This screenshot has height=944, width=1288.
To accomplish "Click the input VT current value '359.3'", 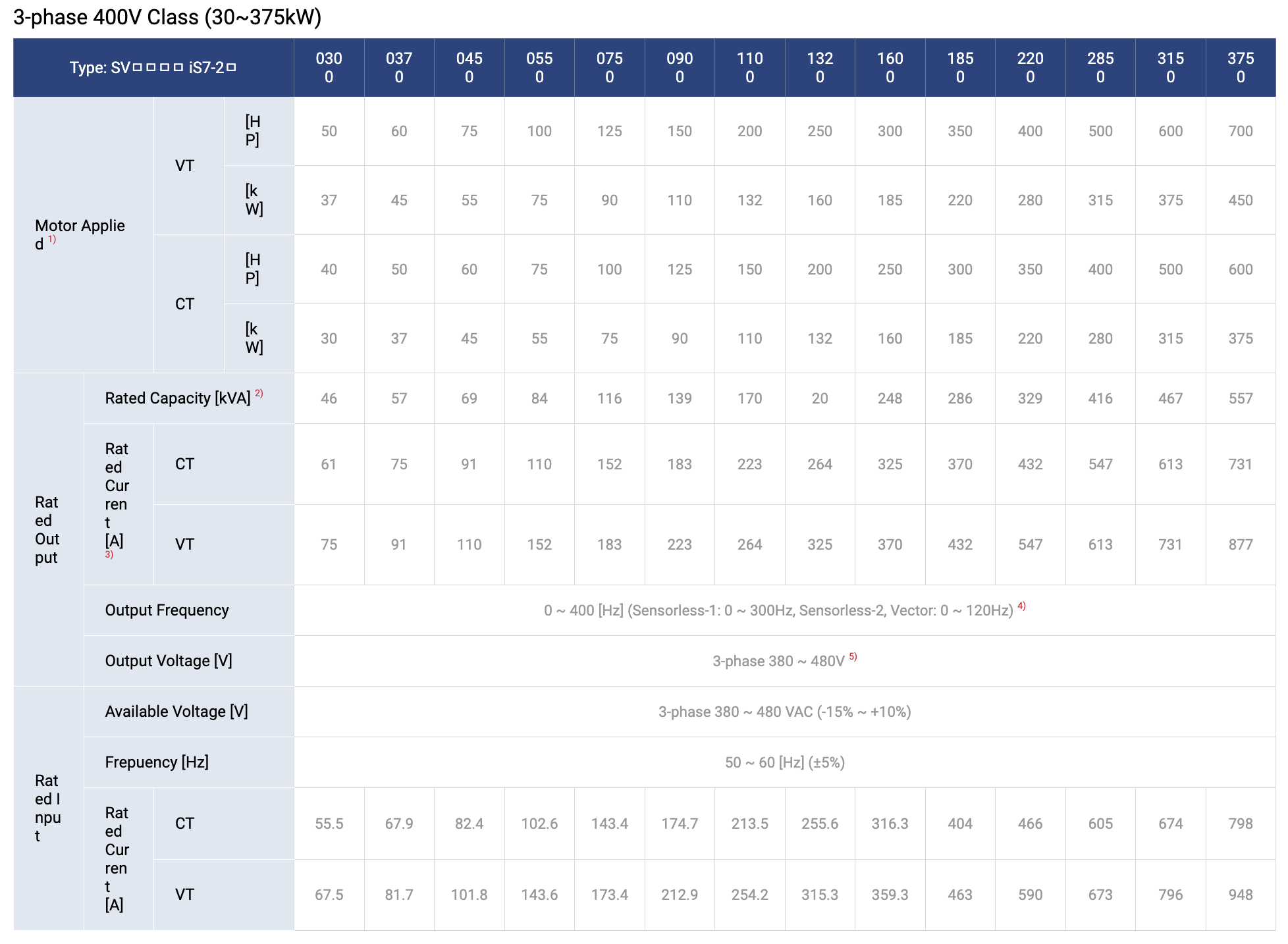I will click(890, 895).
